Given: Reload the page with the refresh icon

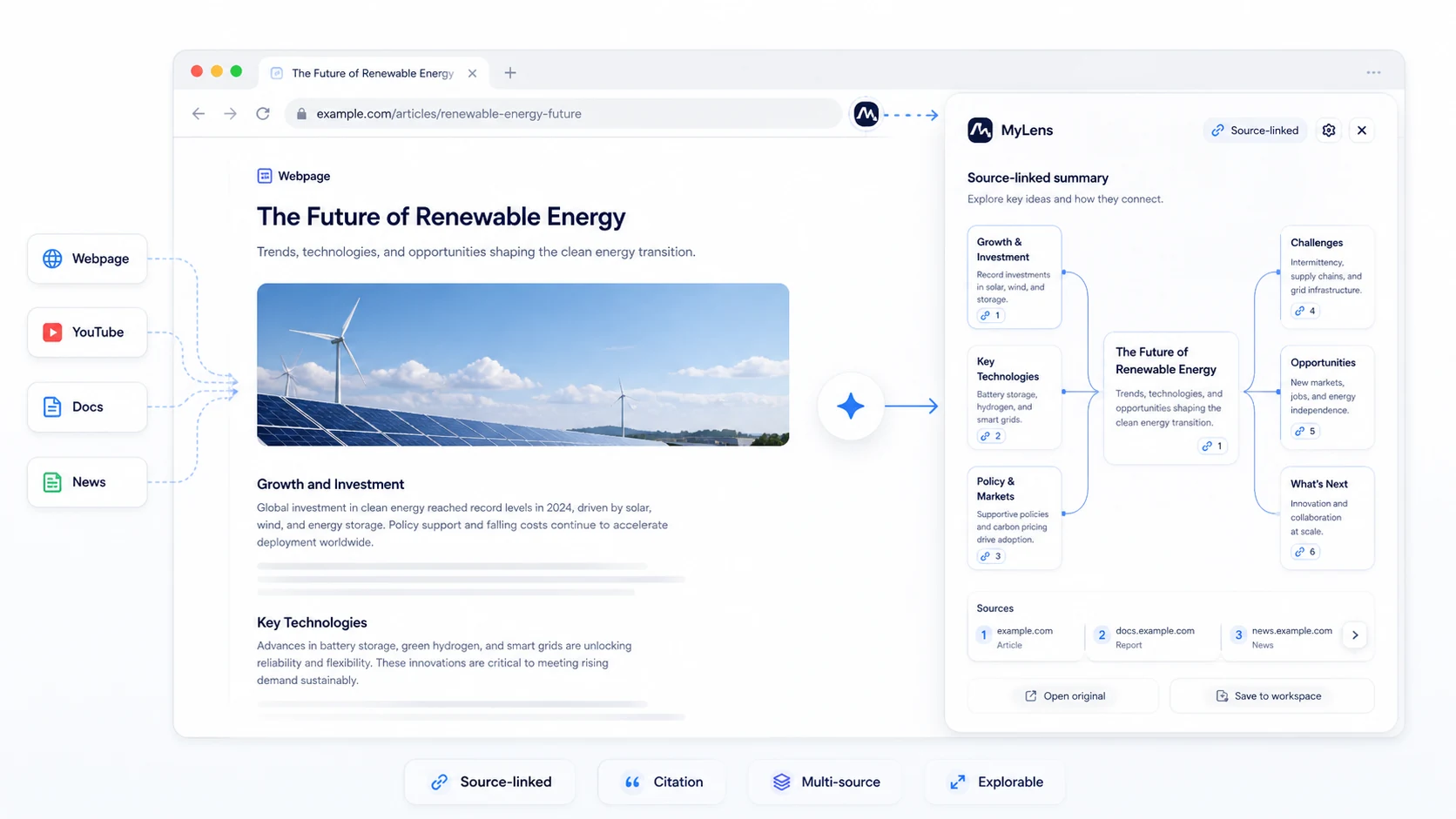Looking at the screenshot, I should (x=263, y=114).
